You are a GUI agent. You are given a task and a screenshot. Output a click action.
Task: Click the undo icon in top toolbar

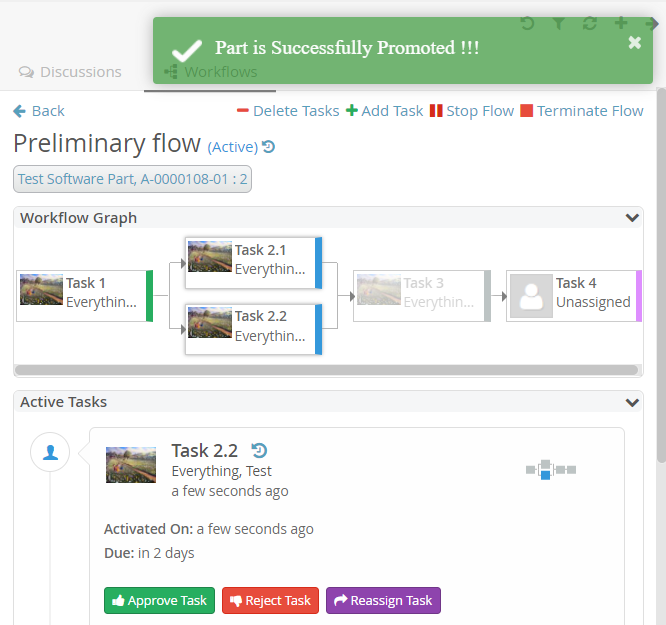point(527,23)
